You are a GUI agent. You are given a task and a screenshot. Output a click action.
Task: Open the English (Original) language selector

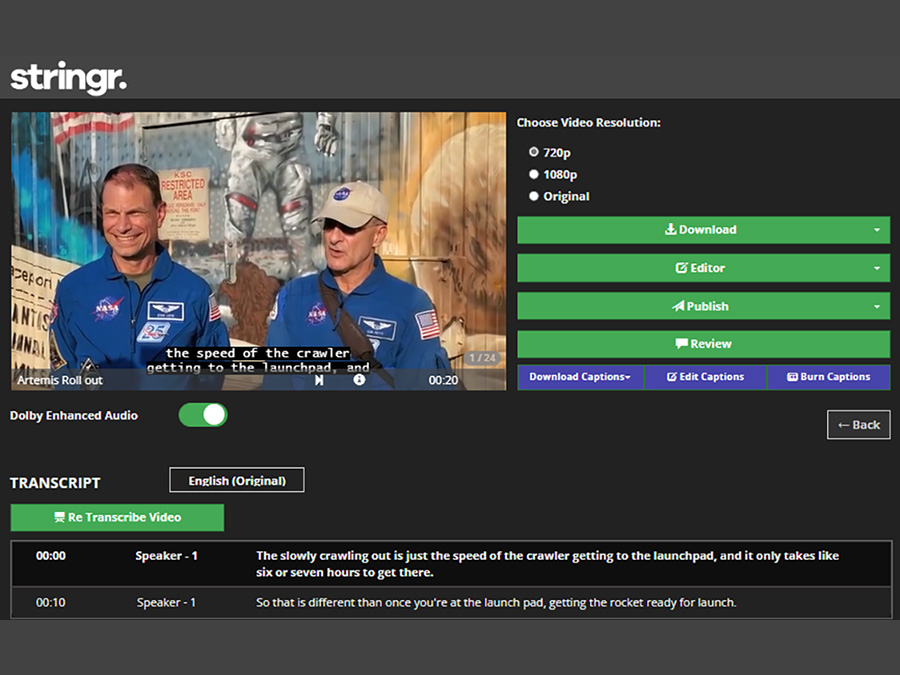tap(236, 480)
